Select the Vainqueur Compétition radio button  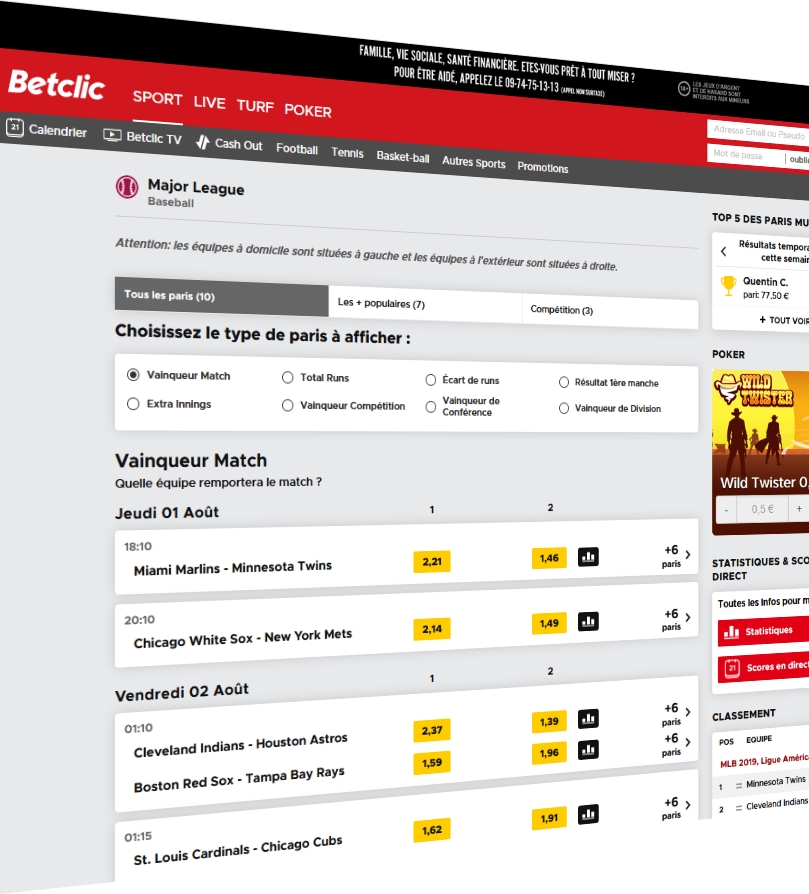click(288, 405)
